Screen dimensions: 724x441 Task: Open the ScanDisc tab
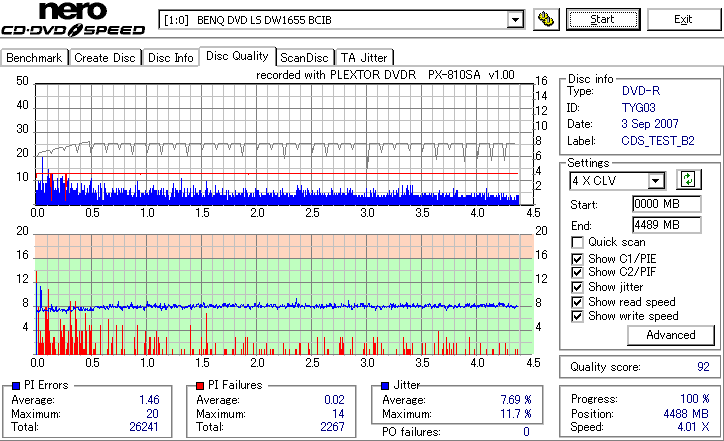304,58
